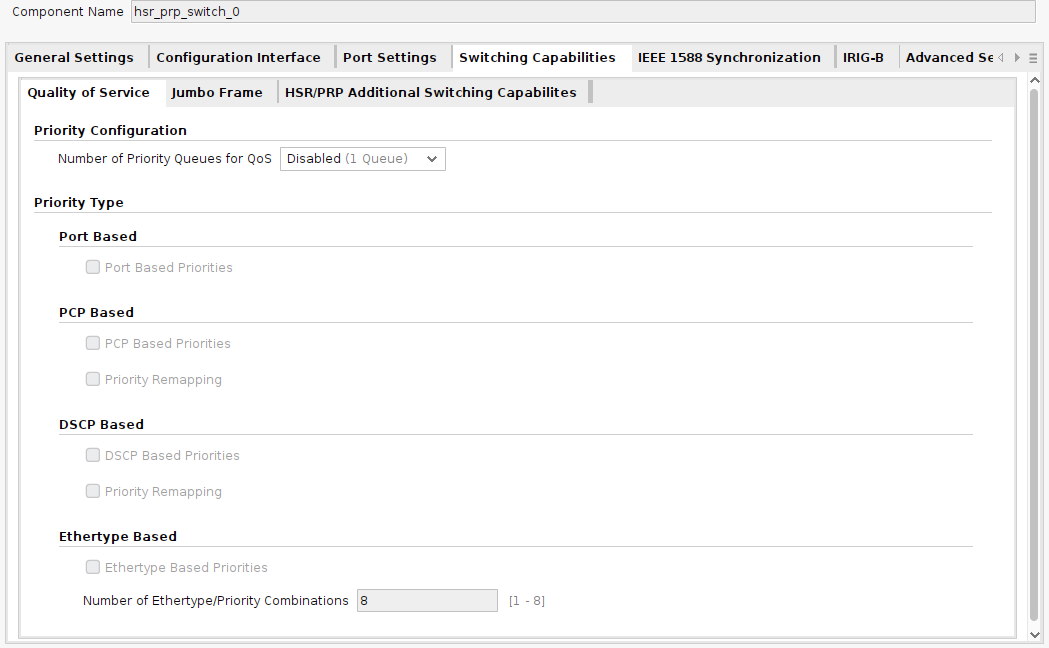Click the [1 - 8] range hint
Viewport: 1049px width, 648px height.
pos(527,601)
